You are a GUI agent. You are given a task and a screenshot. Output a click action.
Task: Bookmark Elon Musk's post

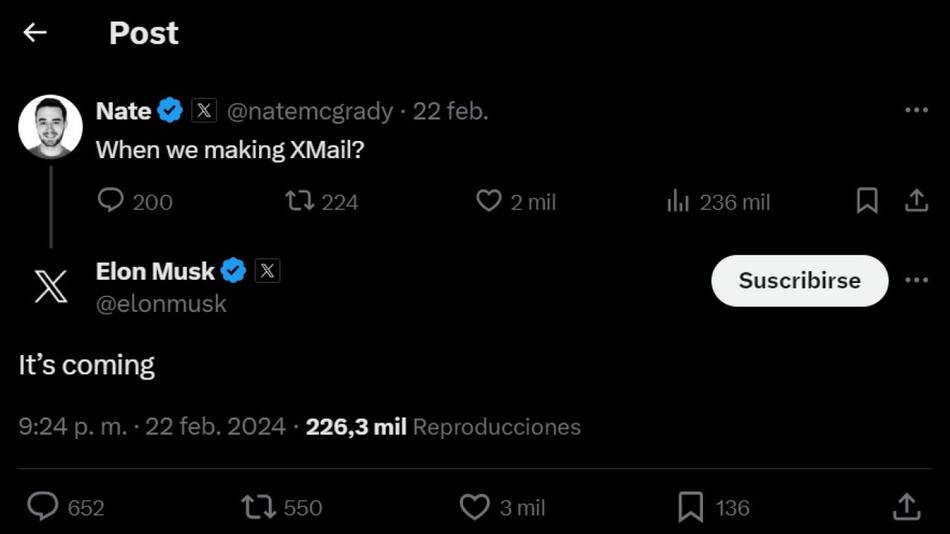(690, 507)
